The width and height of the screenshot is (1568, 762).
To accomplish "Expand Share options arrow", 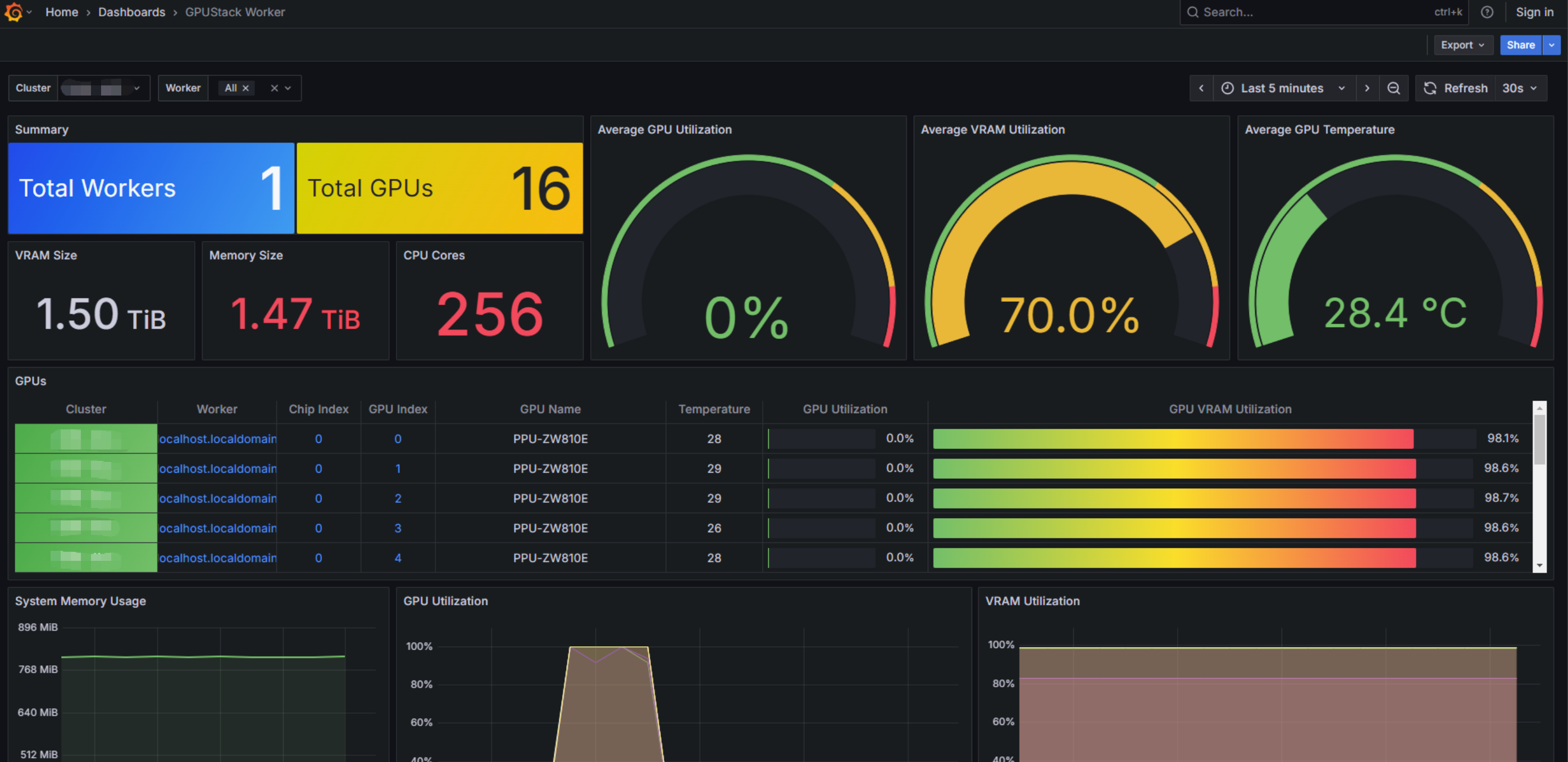I will click(x=1552, y=45).
